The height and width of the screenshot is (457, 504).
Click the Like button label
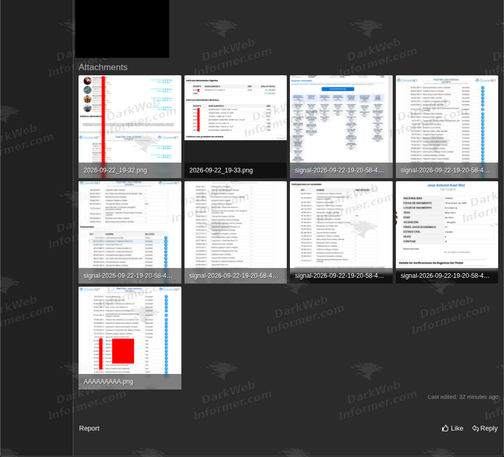pyautogui.click(x=457, y=428)
